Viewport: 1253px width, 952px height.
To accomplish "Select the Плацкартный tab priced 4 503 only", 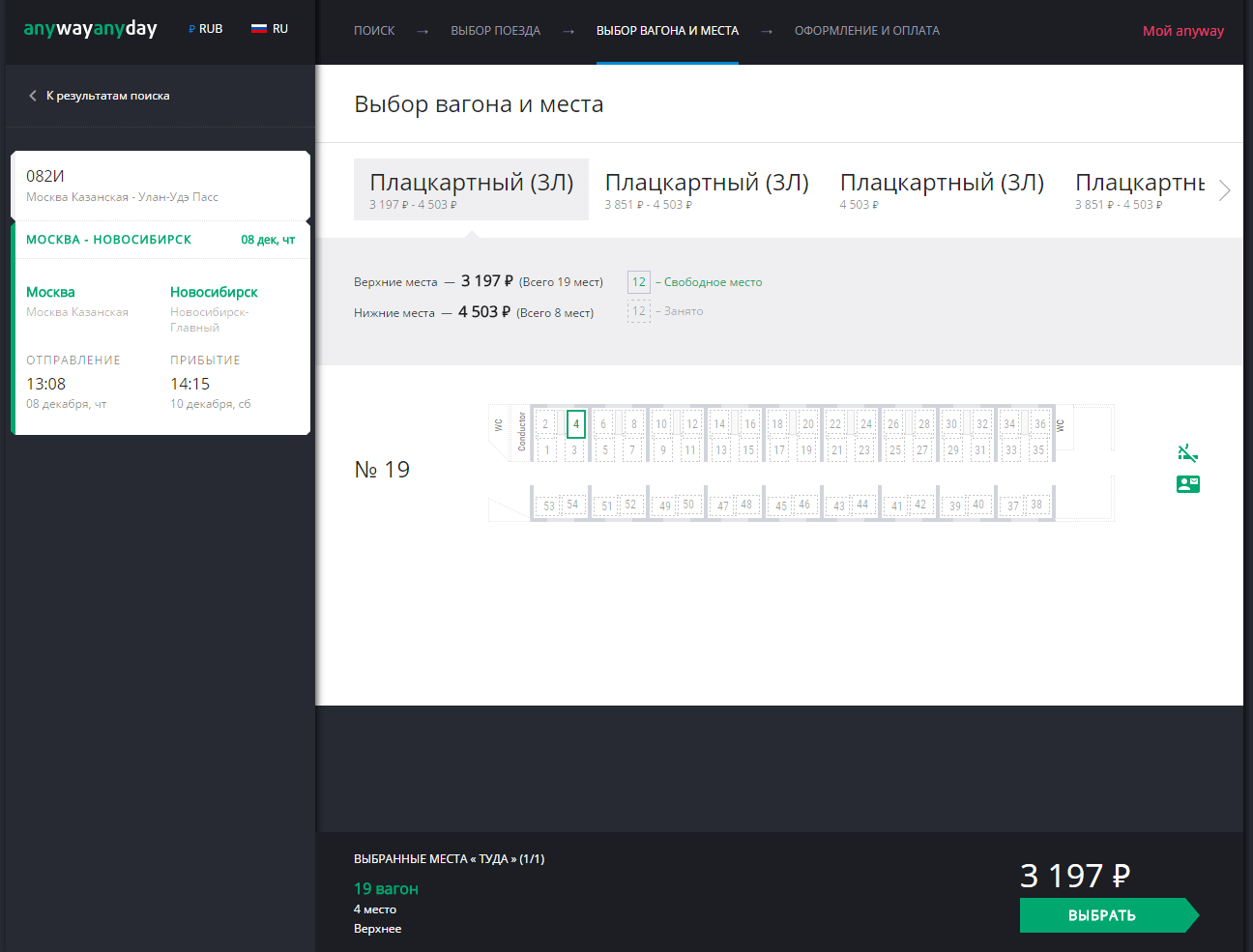I will (x=941, y=189).
